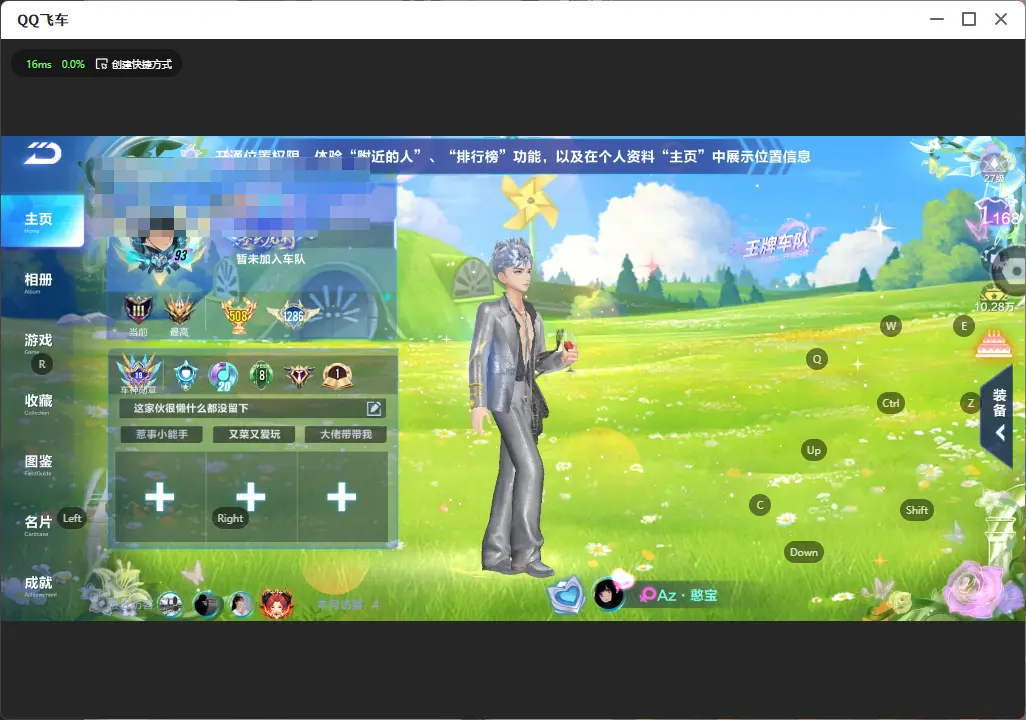Click the winged T emblem badge
Screen dimensions: 1026x720
pos(299,375)
